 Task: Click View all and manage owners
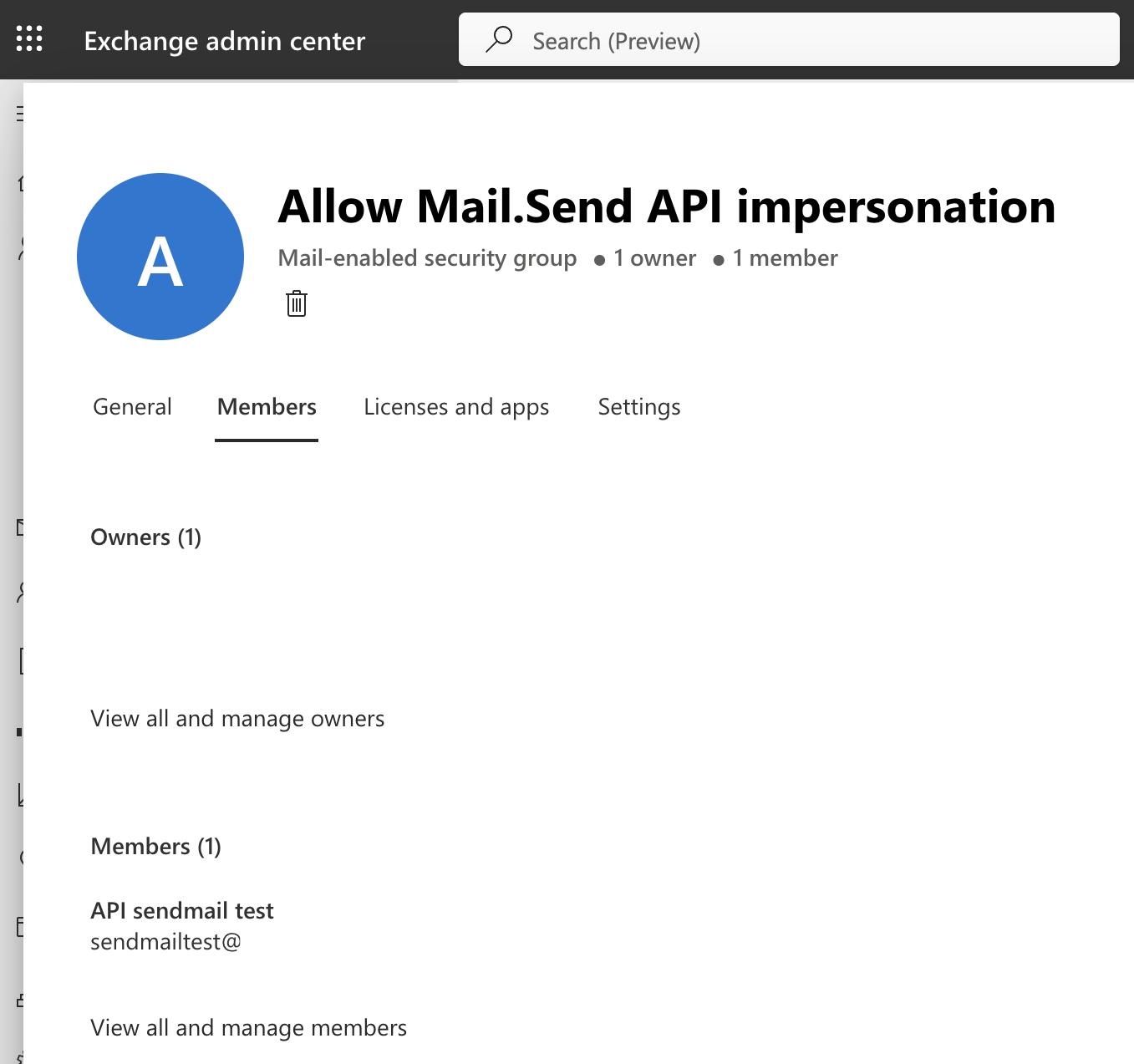coord(237,719)
